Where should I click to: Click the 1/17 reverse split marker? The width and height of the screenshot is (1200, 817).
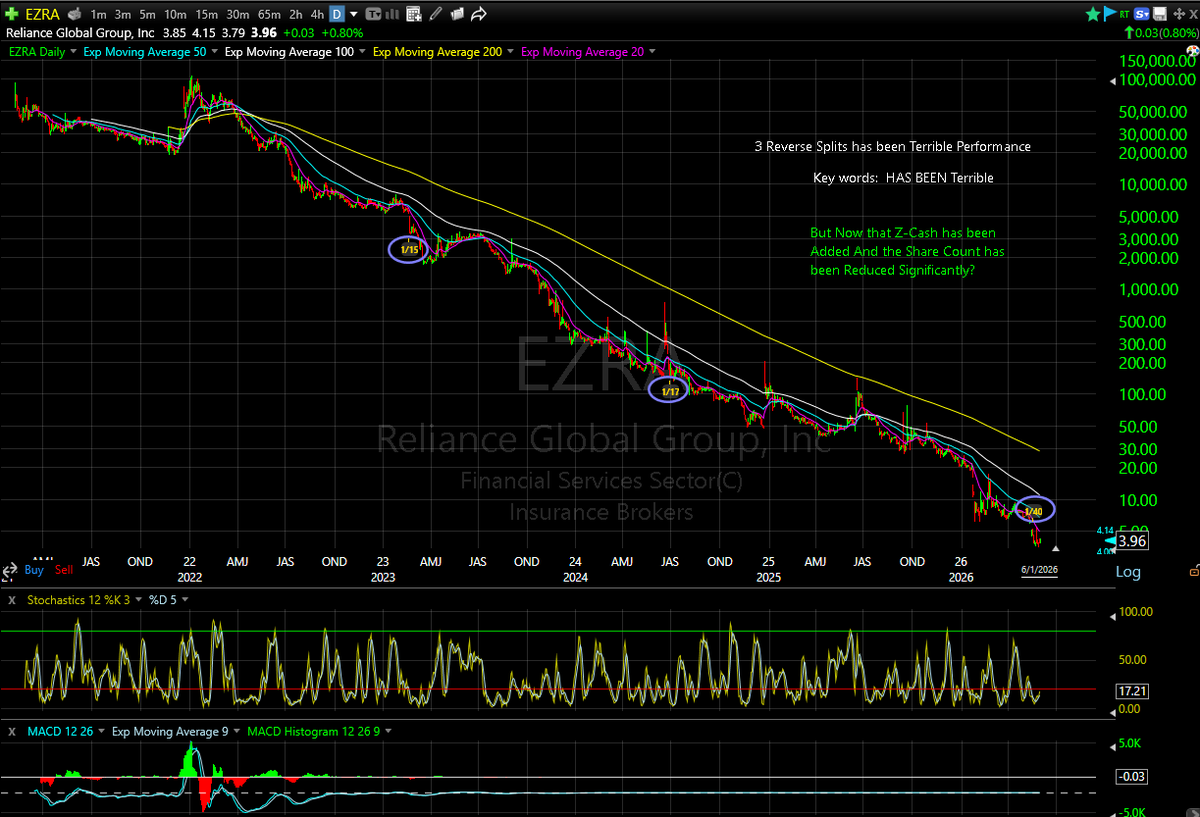click(x=670, y=390)
